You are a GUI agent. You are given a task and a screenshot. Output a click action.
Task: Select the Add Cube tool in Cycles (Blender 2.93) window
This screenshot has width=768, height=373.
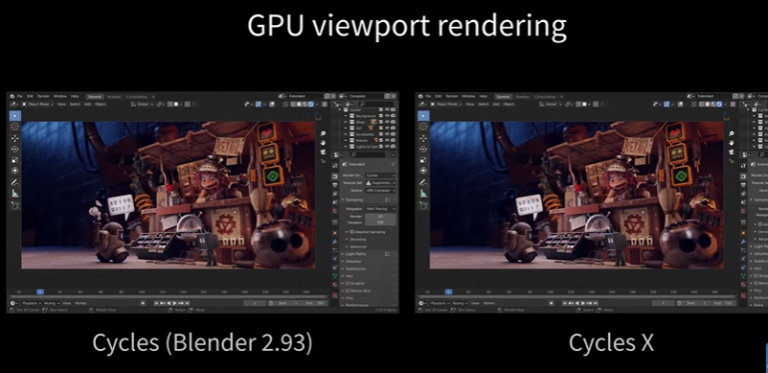click(15, 205)
